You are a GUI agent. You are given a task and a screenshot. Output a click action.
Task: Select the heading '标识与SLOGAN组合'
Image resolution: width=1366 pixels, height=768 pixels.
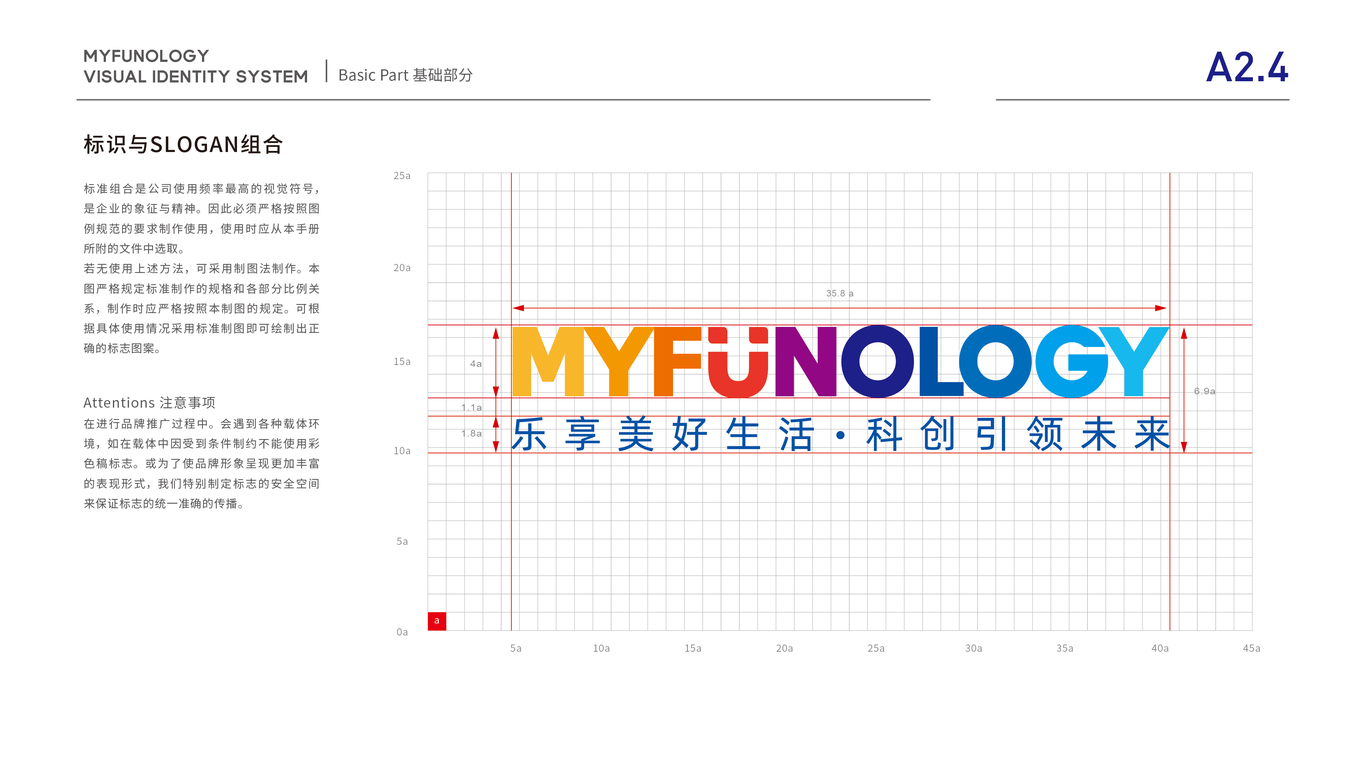pos(184,144)
